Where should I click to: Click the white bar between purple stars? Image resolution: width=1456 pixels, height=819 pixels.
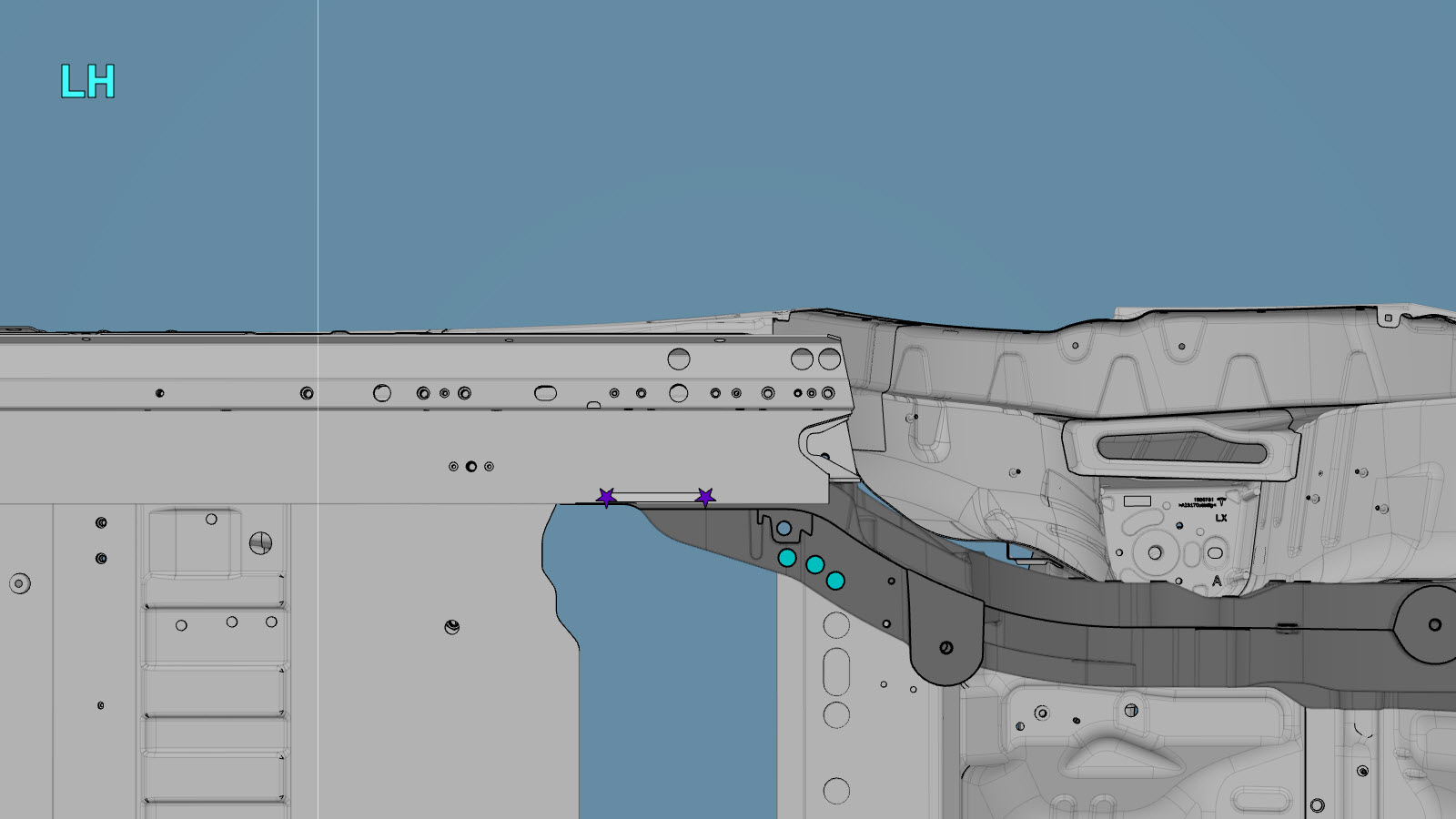pos(655,497)
